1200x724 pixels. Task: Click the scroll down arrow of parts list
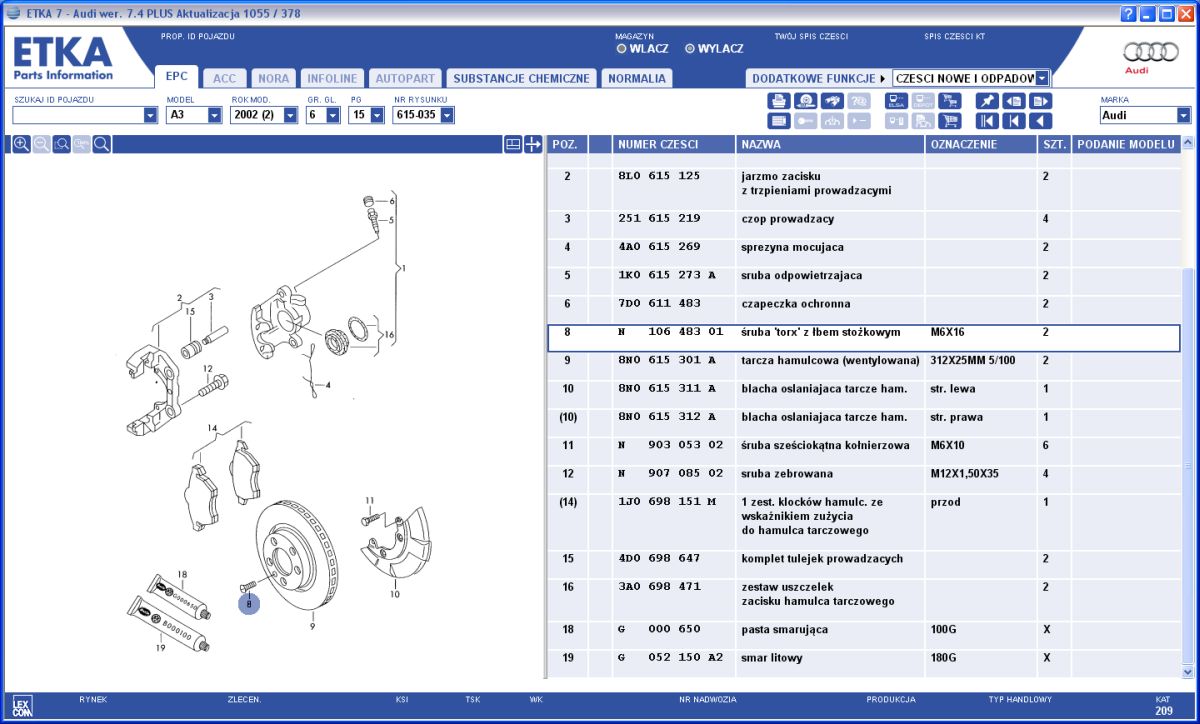coord(1188,672)
